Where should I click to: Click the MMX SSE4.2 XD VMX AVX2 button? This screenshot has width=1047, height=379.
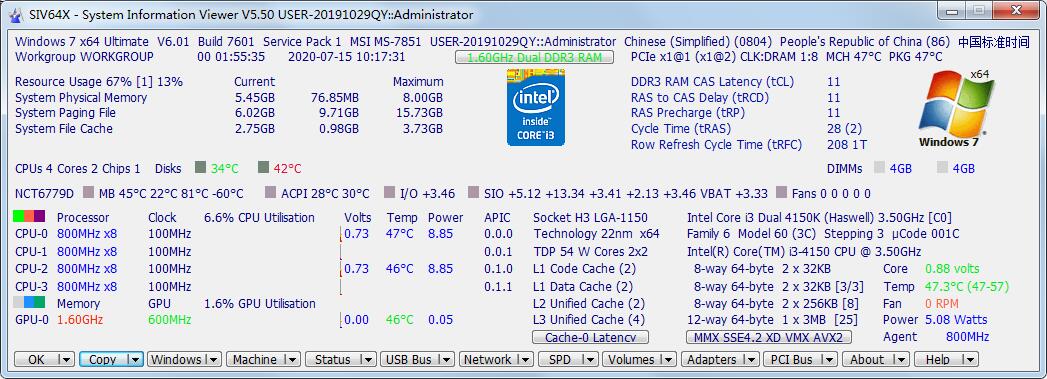[769, 337]
